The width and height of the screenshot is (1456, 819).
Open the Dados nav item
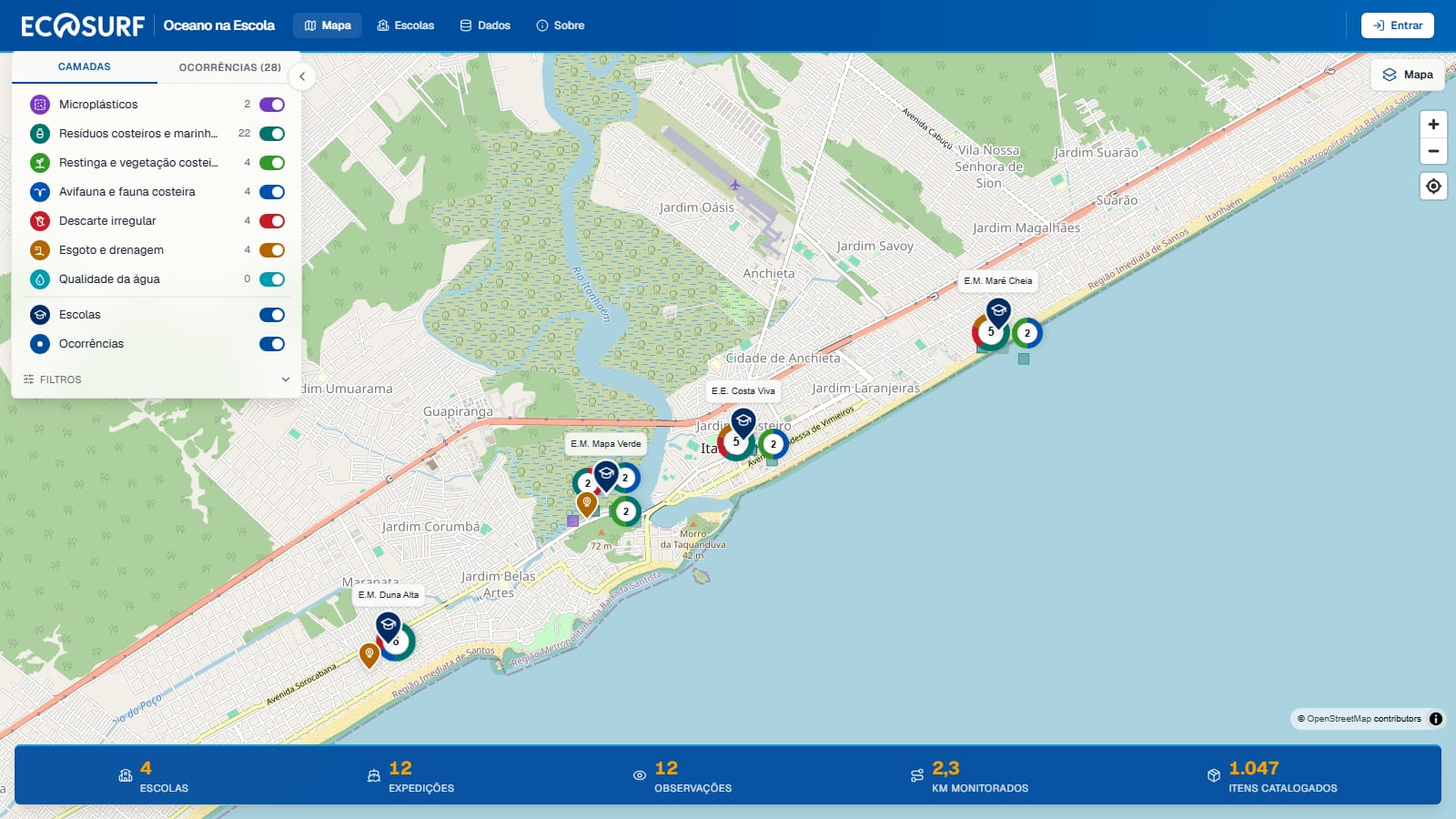(485, 25)
